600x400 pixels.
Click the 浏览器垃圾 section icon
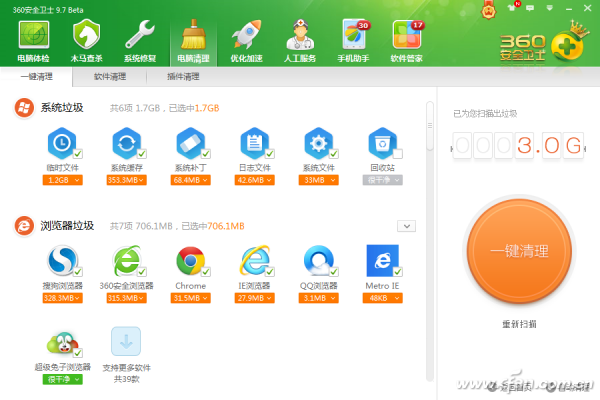click(x=24, y=225)
